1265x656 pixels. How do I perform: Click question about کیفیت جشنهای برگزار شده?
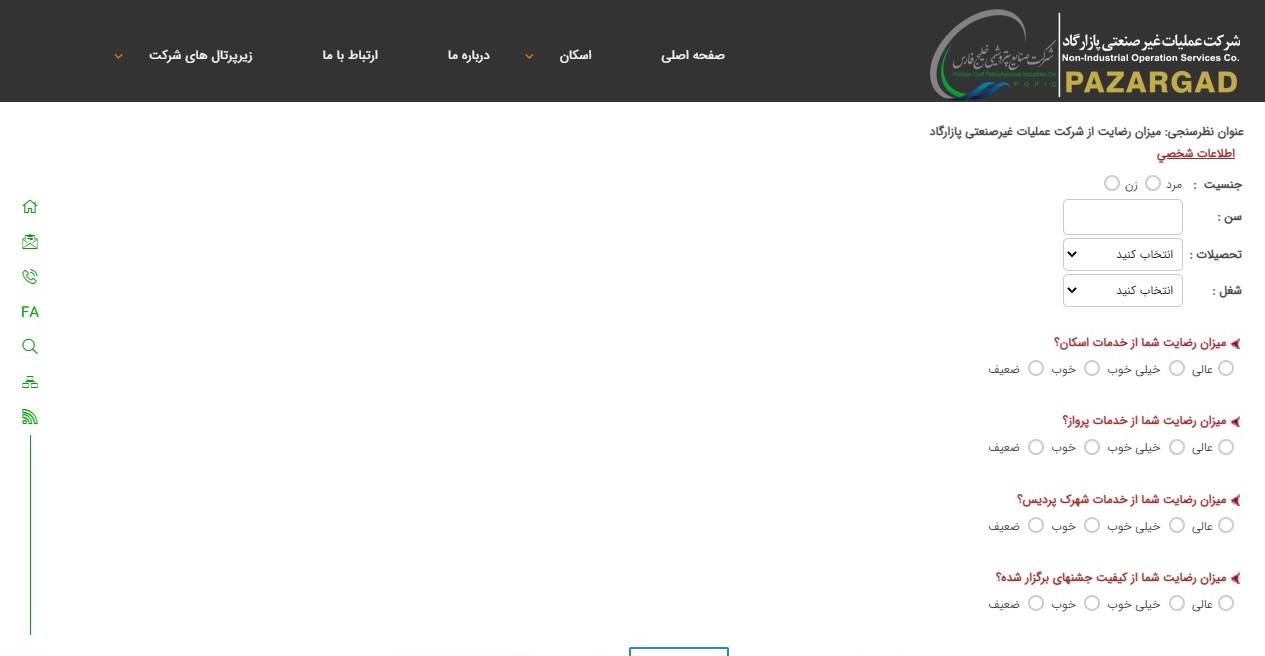(1111, 577)
